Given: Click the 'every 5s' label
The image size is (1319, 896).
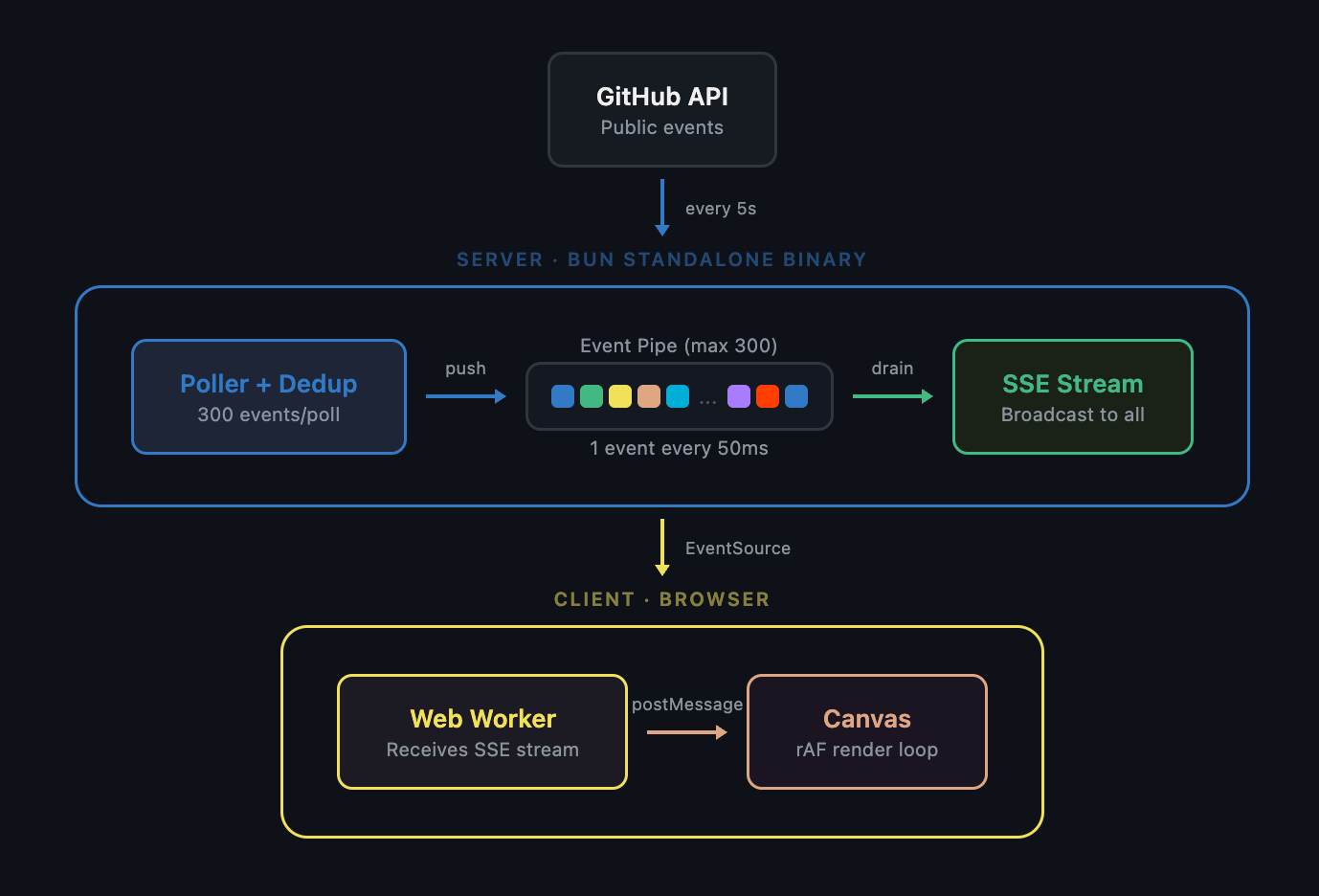Looking at the screenshot, I should [x=721, y=209].
